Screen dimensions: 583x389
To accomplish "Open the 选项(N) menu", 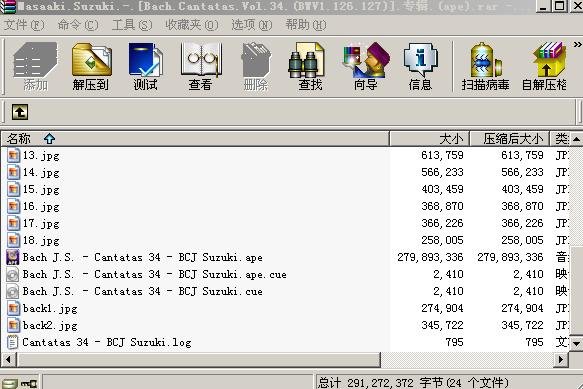I will tap(252, 25).
